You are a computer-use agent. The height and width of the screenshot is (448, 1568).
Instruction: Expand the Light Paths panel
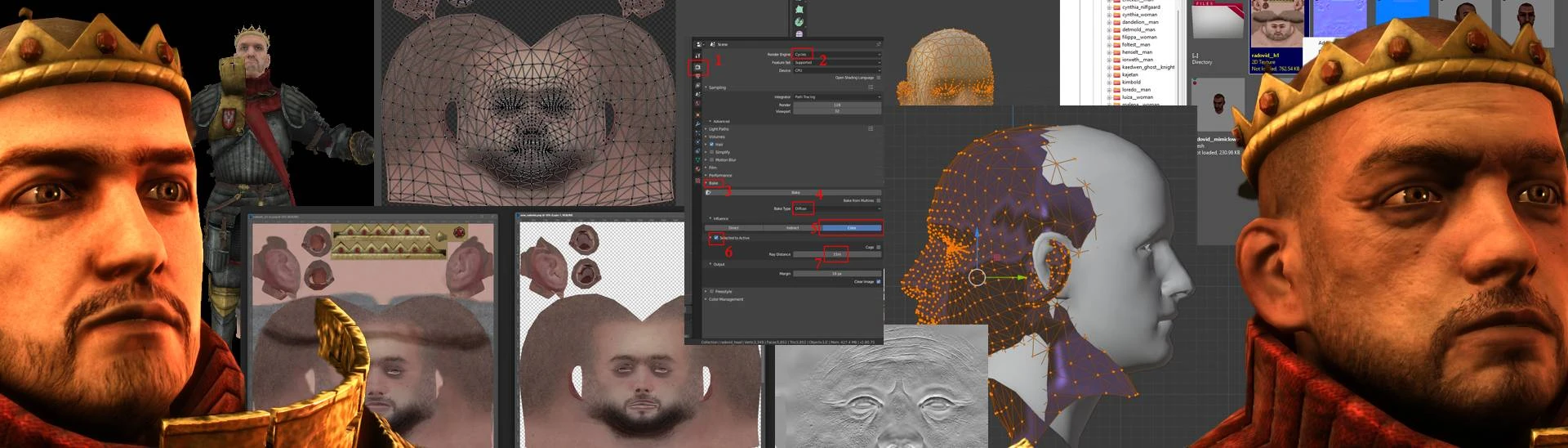(706, 128)
